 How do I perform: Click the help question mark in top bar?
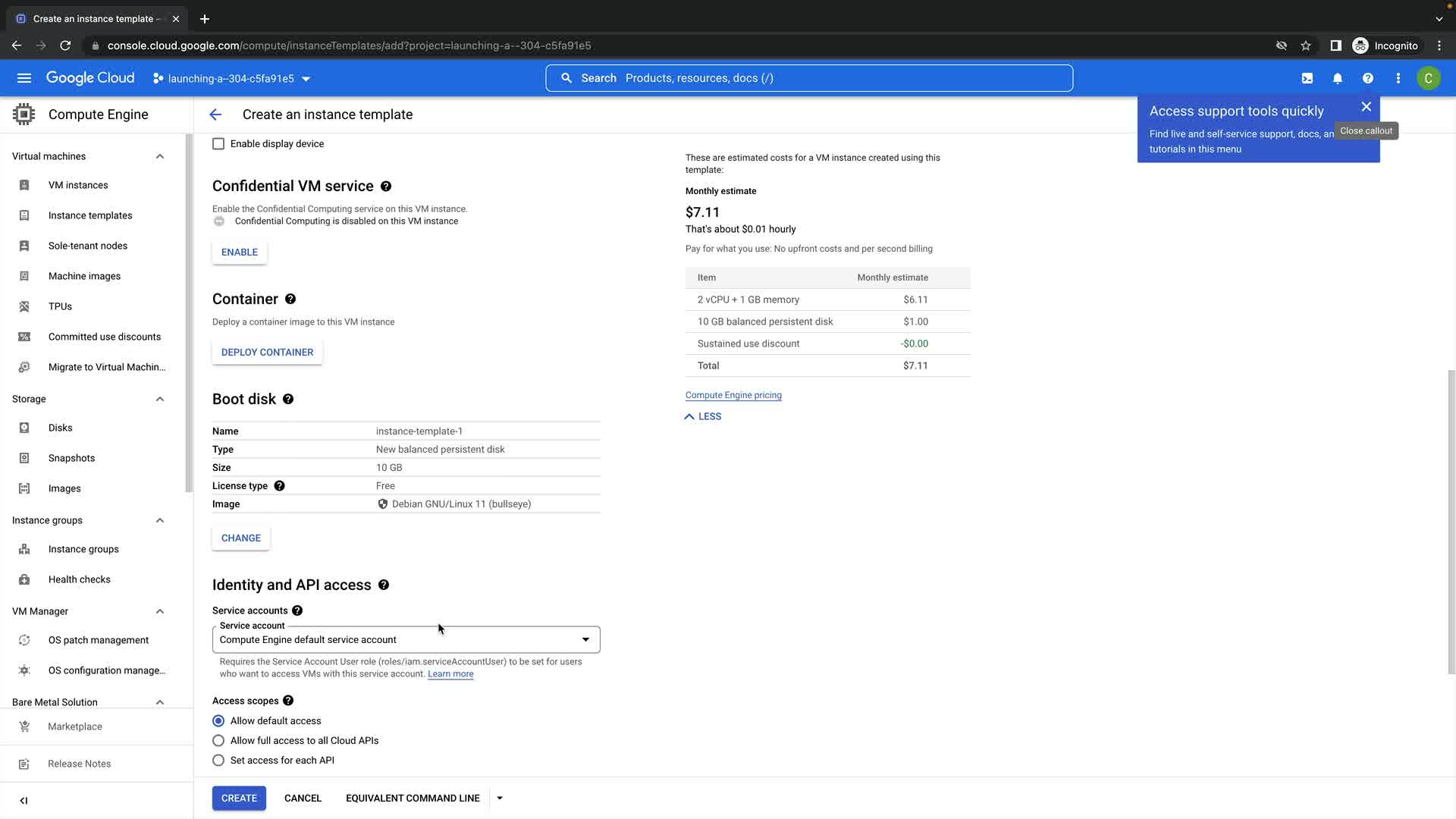coord(1368,78)
